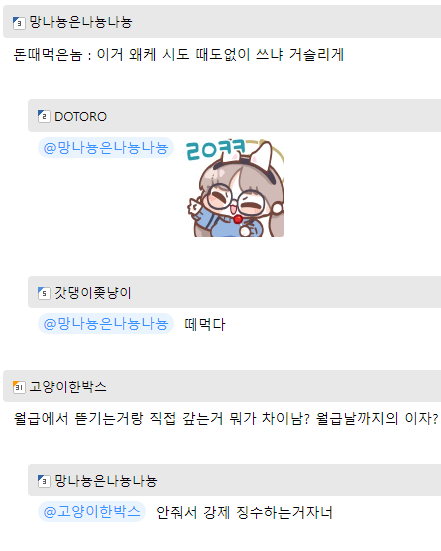Screen dimensions: 441x551
Task: Click the @고양이한박스 mention tag
Action: click(x=92, y=512)
